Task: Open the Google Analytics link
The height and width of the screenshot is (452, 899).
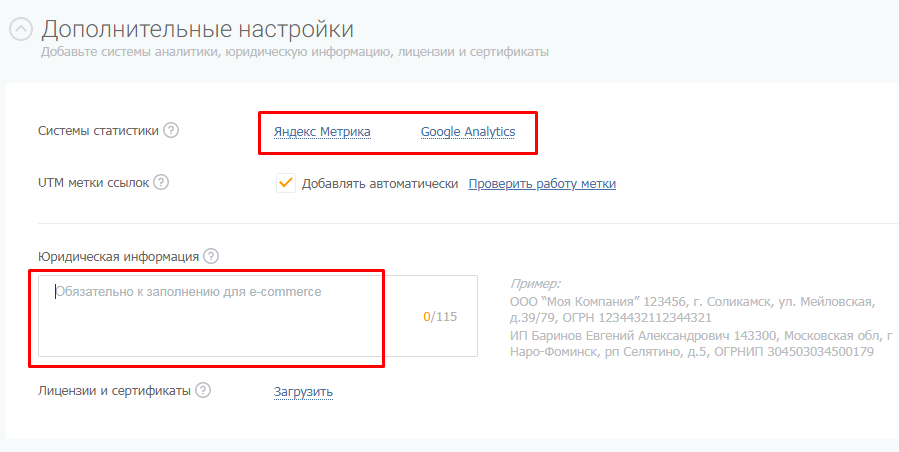Action: click(x=468, y=132)
